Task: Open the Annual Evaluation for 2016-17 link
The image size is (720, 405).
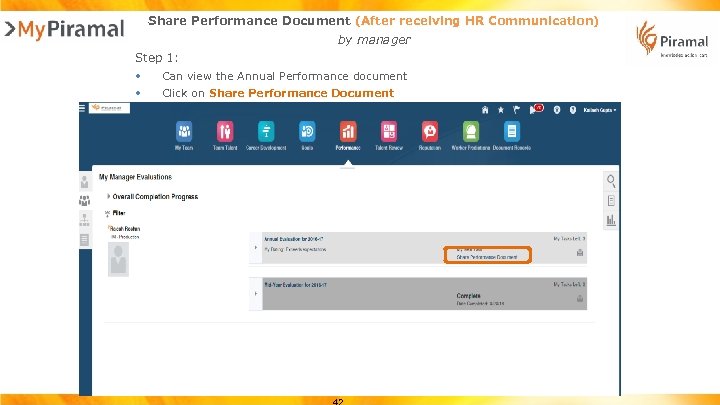Action: 293,239
